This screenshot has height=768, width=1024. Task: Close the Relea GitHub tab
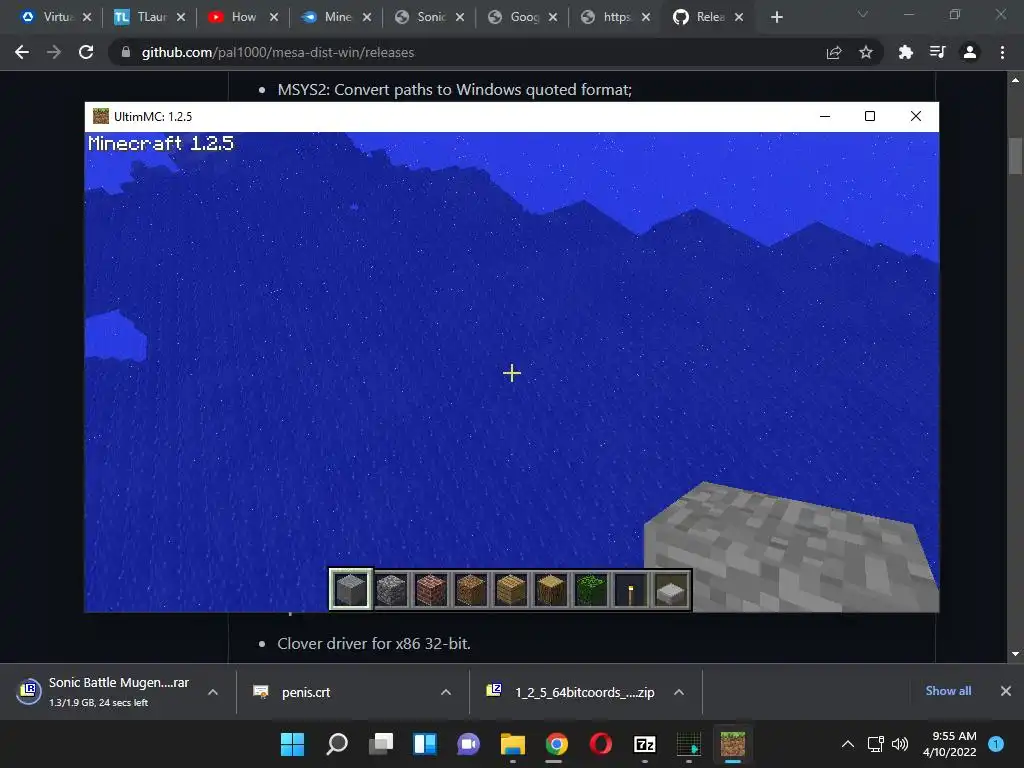click(739, 17)
